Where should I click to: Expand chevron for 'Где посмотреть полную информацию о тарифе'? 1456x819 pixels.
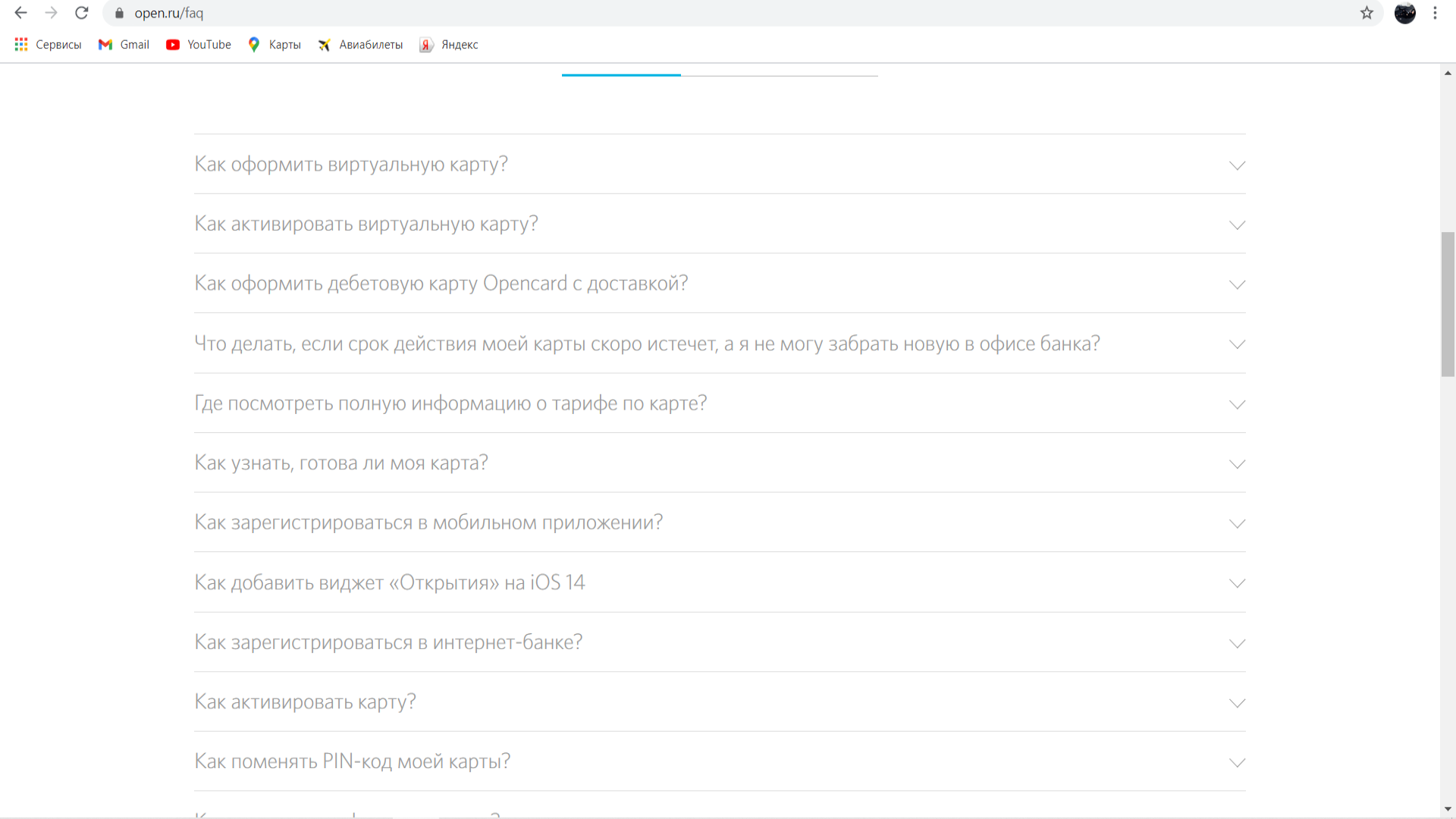(1237, 404)
